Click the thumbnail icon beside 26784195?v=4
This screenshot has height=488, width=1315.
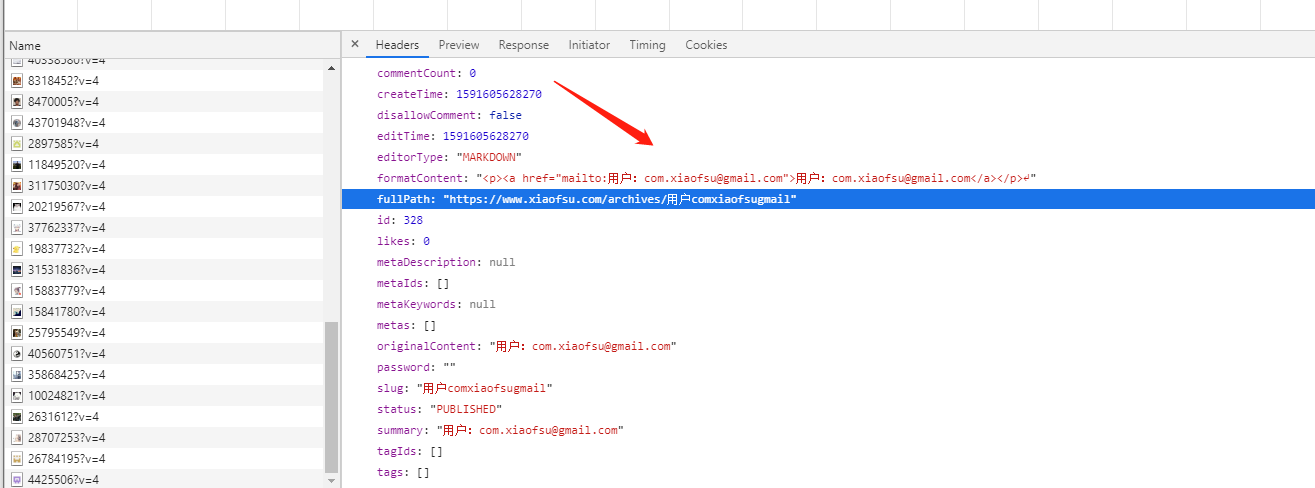17,458
